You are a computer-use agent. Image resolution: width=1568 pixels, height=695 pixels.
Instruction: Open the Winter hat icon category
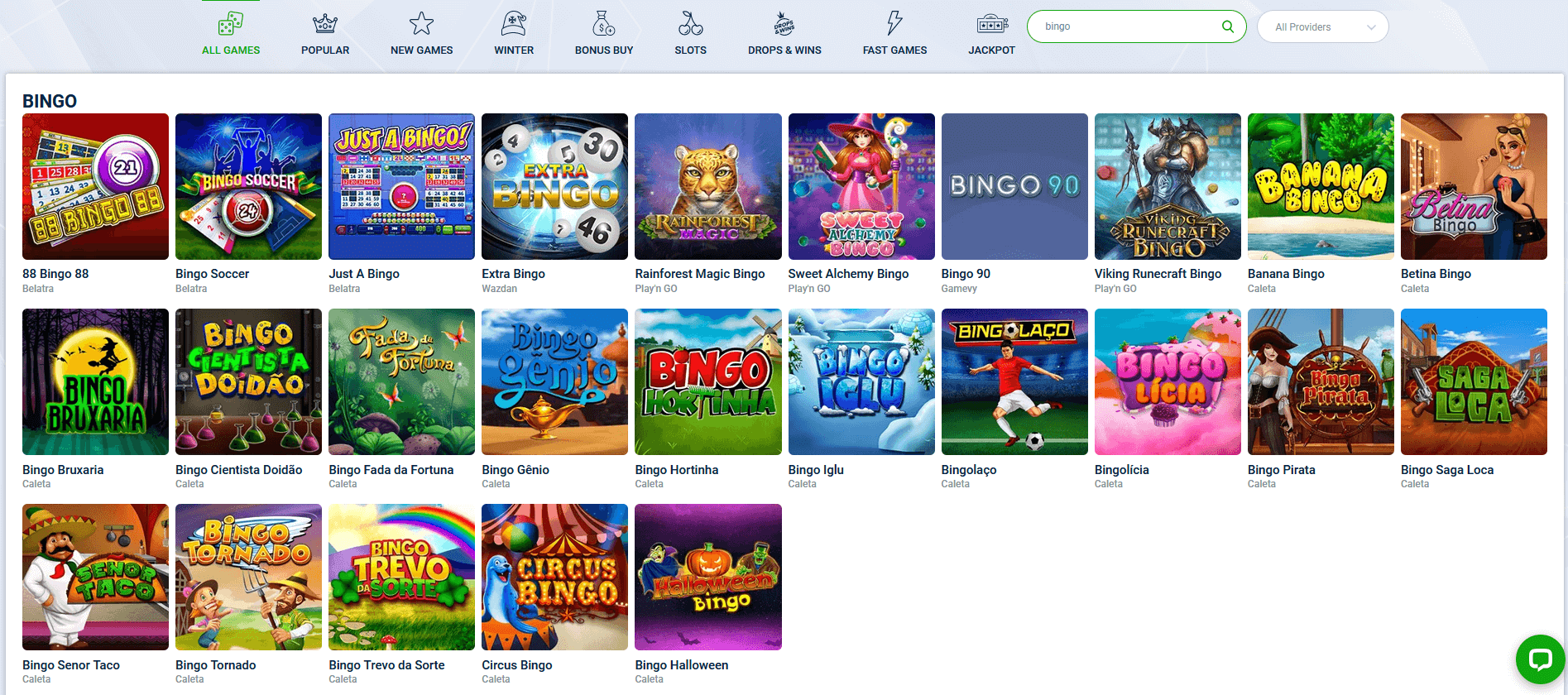[x=514, y=23]
